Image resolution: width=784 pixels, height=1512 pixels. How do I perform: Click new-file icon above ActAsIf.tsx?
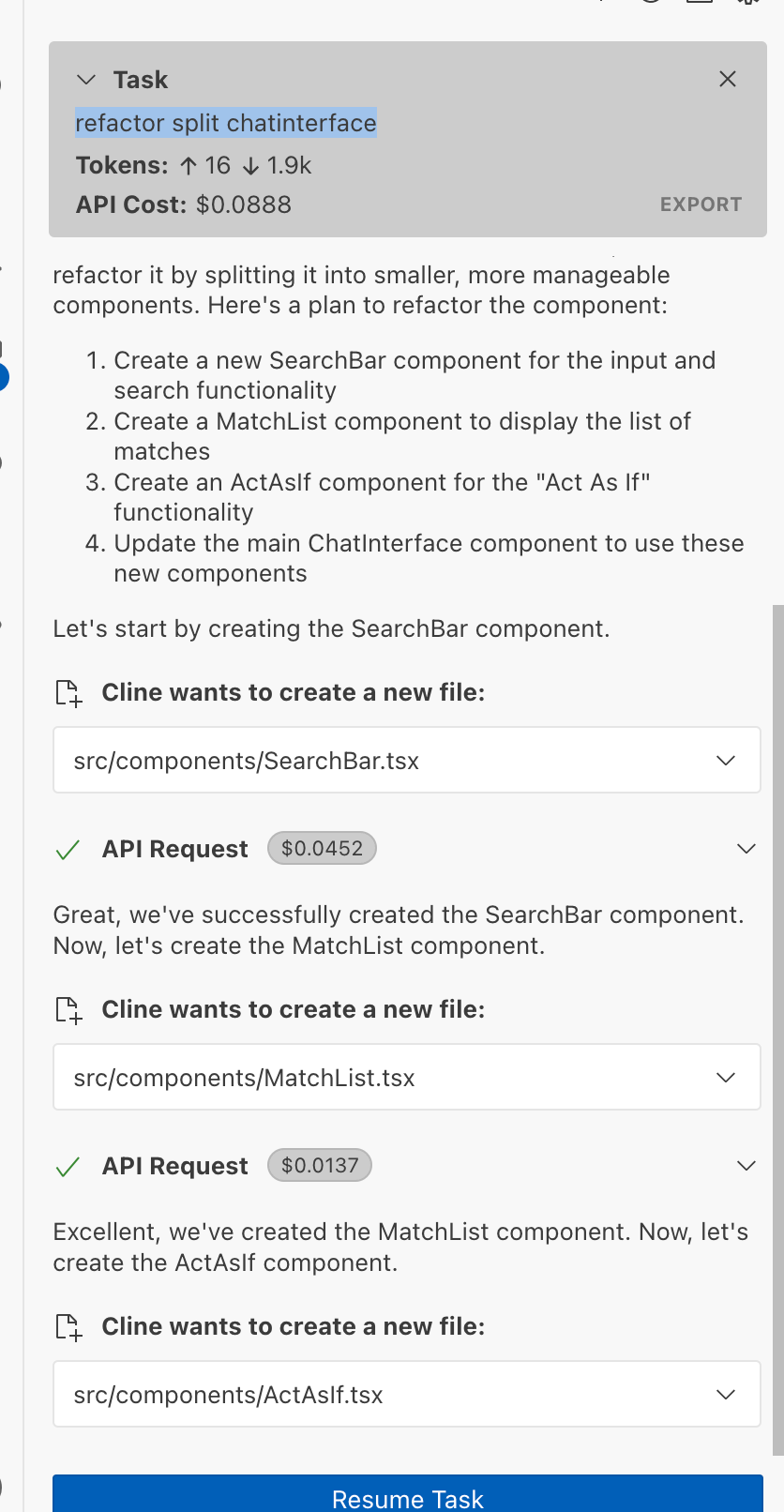68,1327
